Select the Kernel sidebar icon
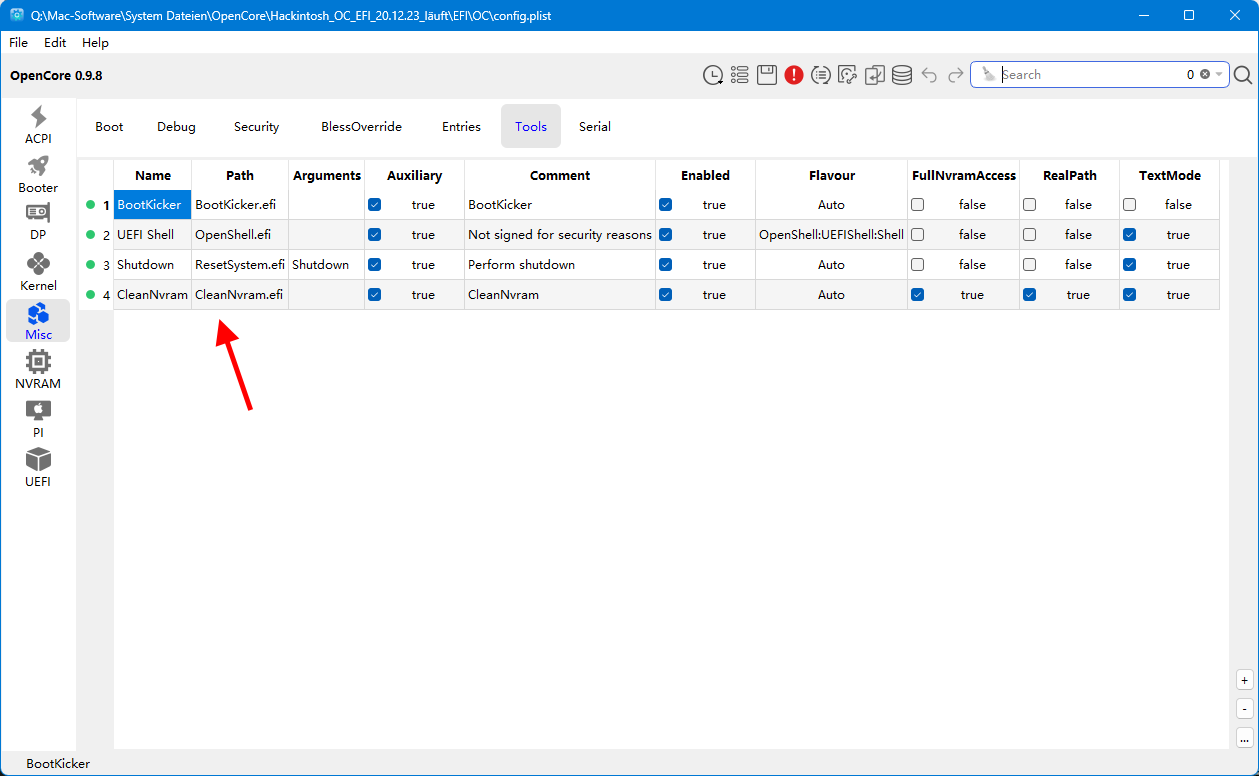Image resolution: width=1259 pixels, height=776 pixels. tap(38, 271)
